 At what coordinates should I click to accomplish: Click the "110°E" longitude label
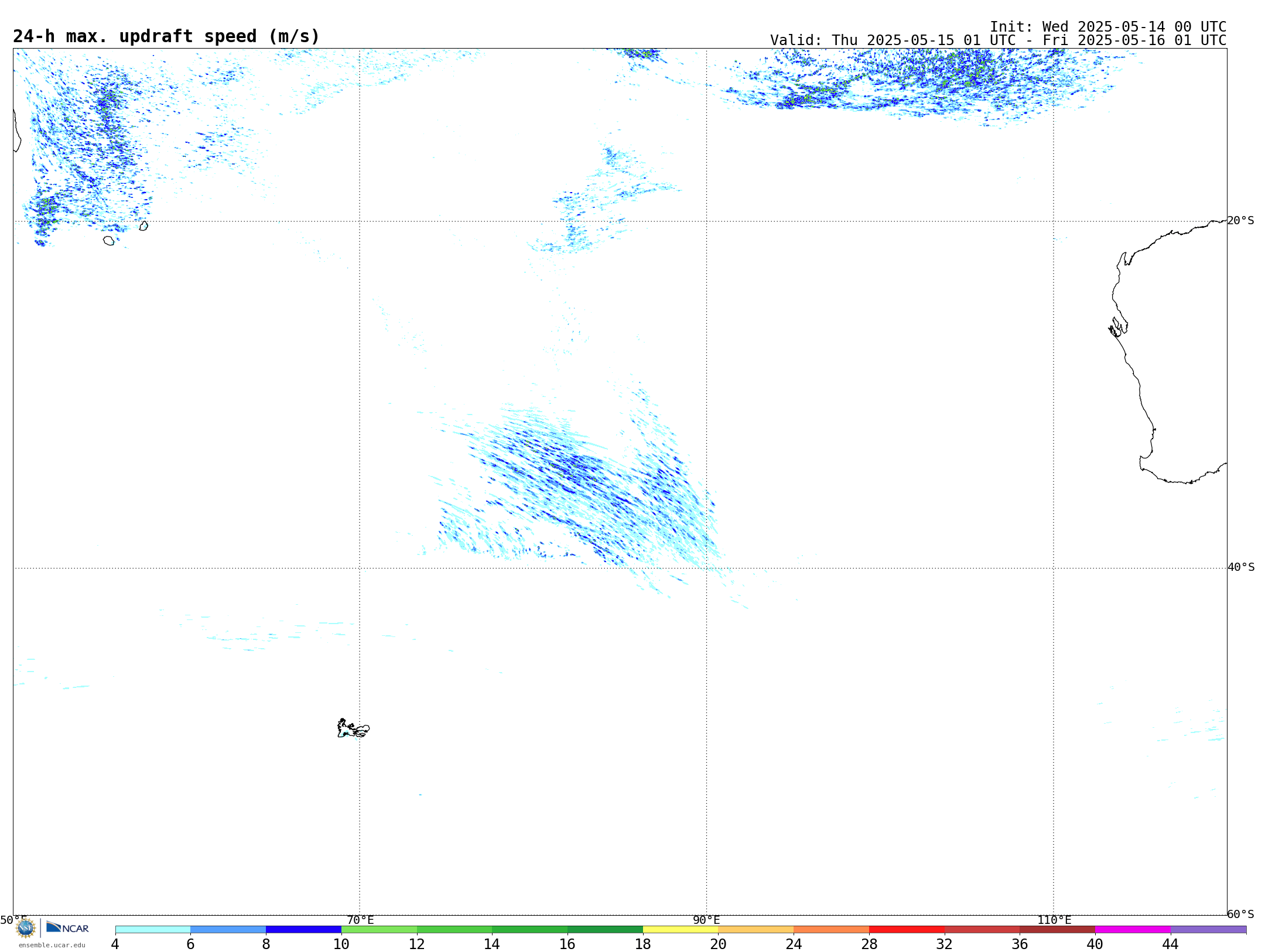1054,920
